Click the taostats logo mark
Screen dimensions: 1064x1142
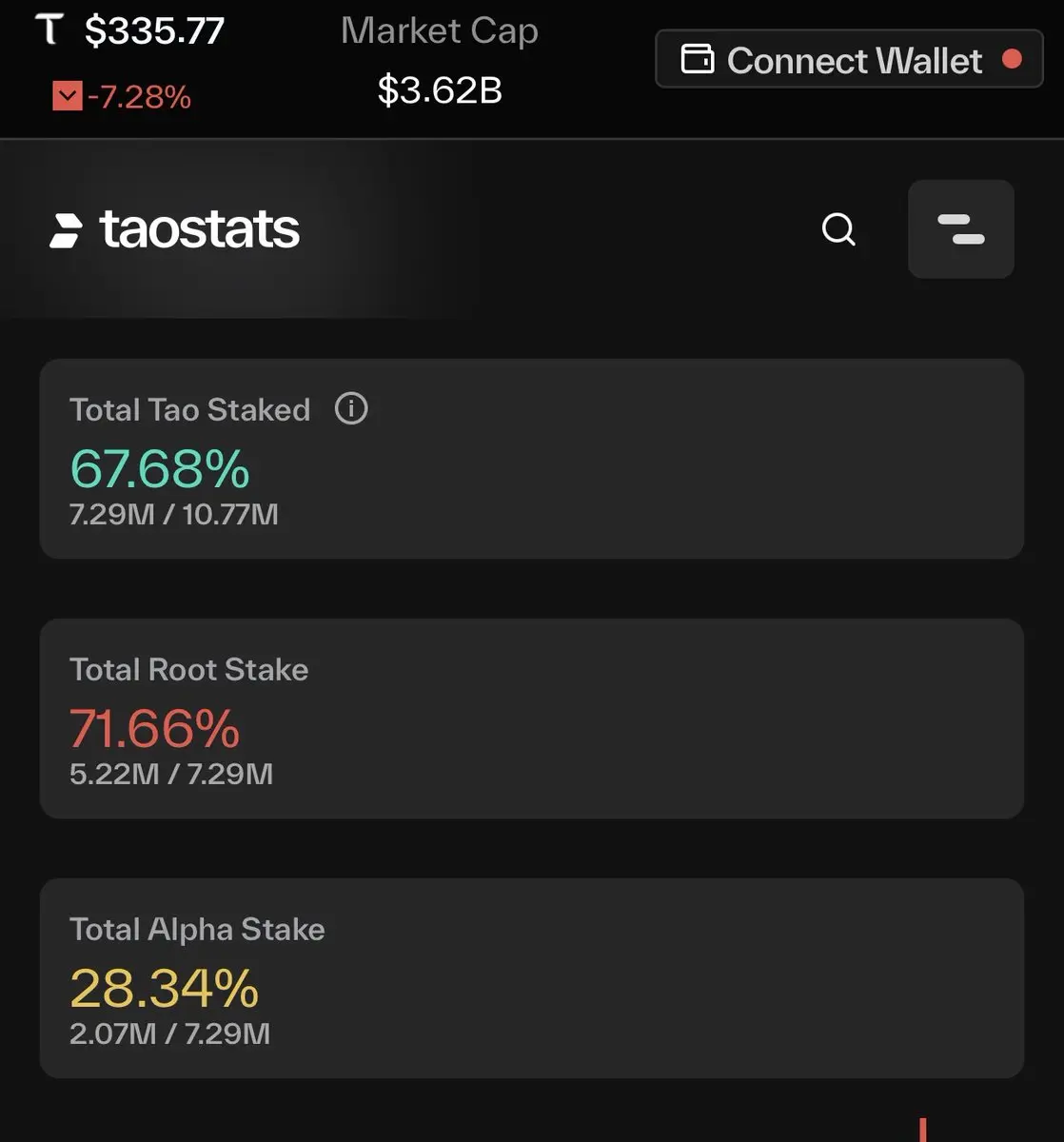66,231
